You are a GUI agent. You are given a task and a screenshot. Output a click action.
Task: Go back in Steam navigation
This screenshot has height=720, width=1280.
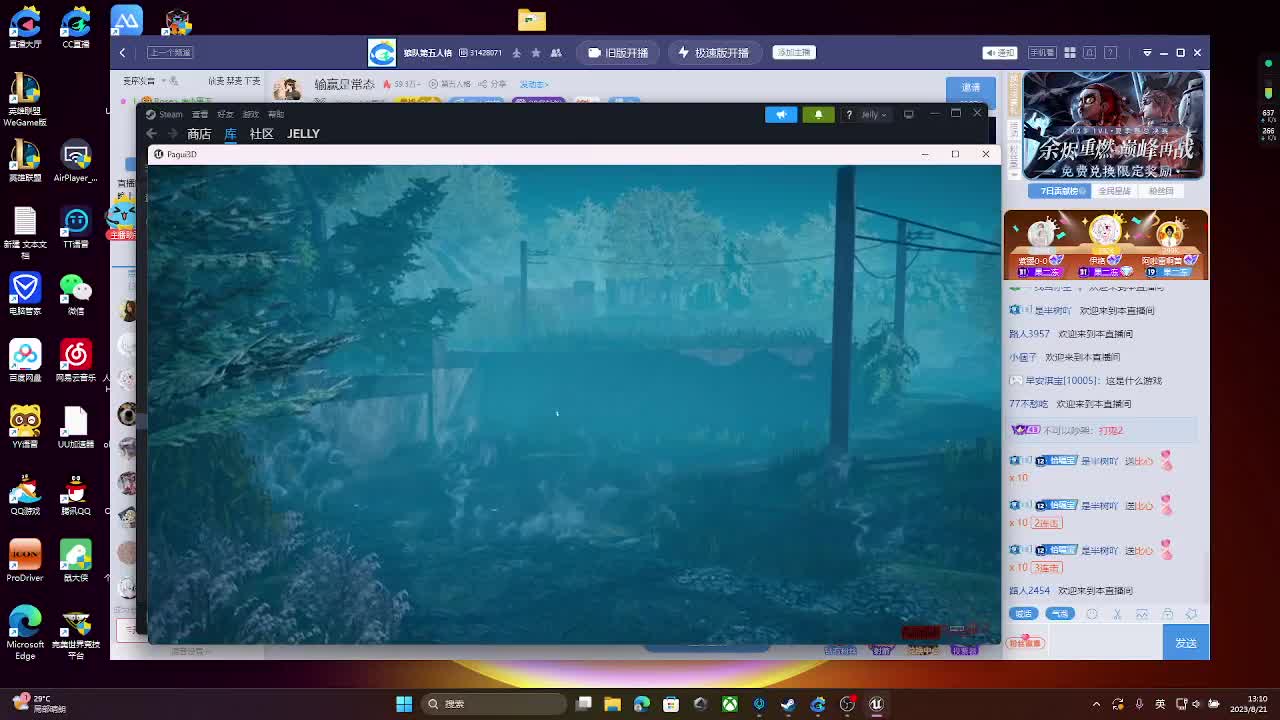pyautogui.click(x=152, y=134)
